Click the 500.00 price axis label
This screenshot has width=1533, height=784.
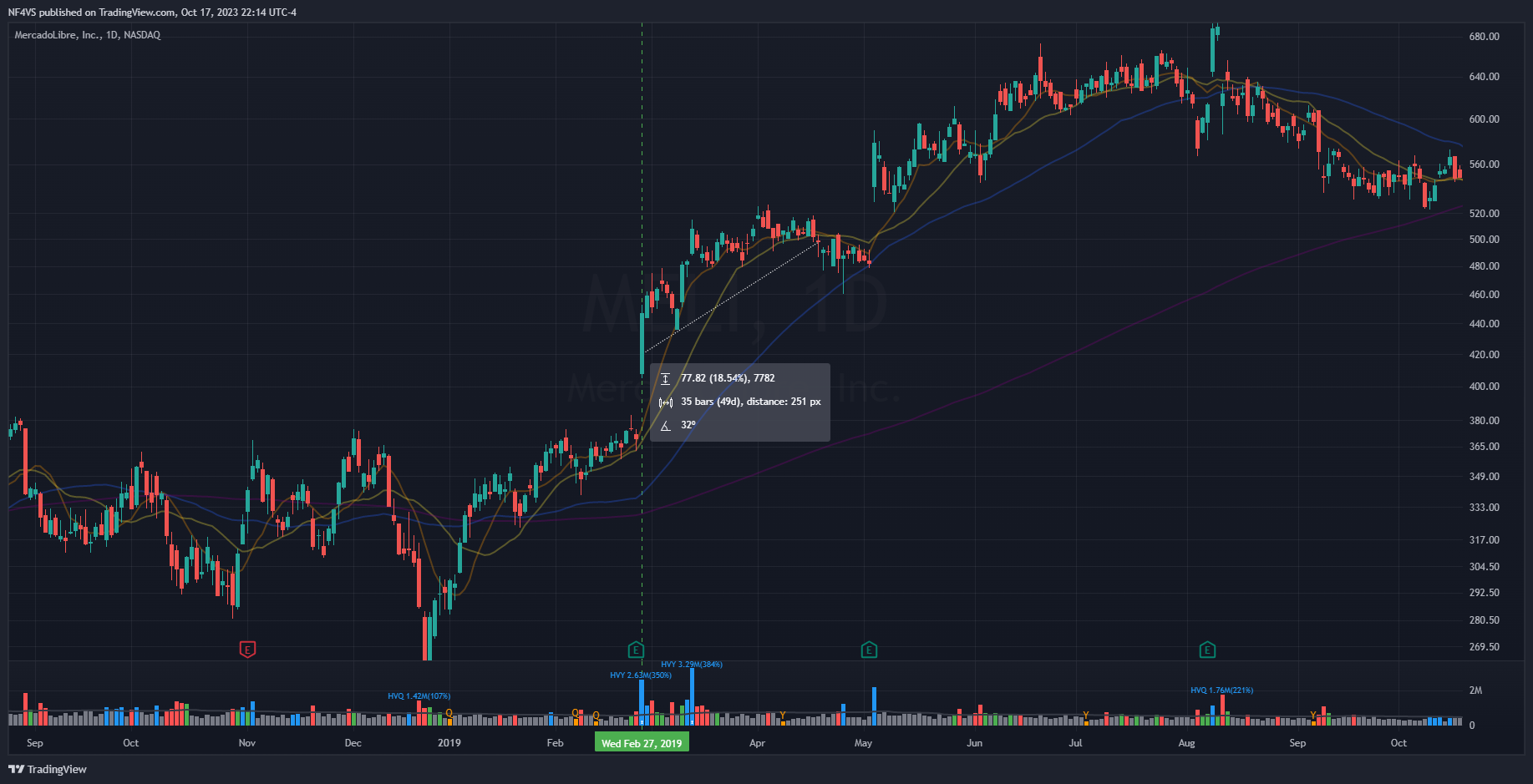(1484, 240)
